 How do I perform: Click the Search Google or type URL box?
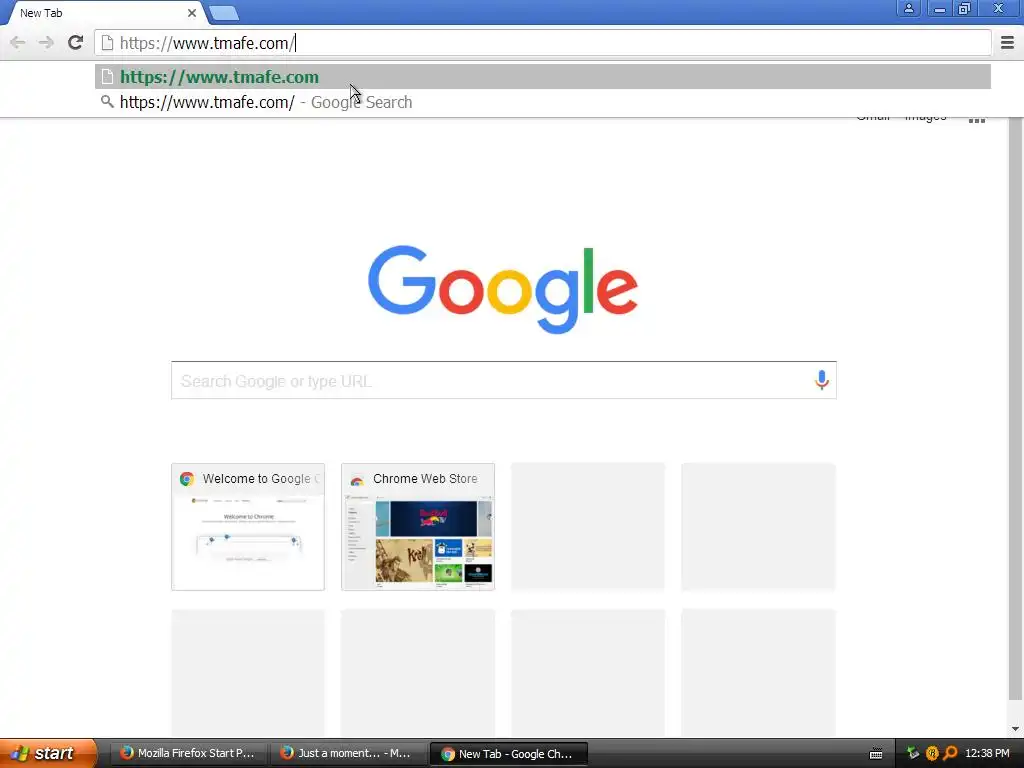click(x=504, y=380)
